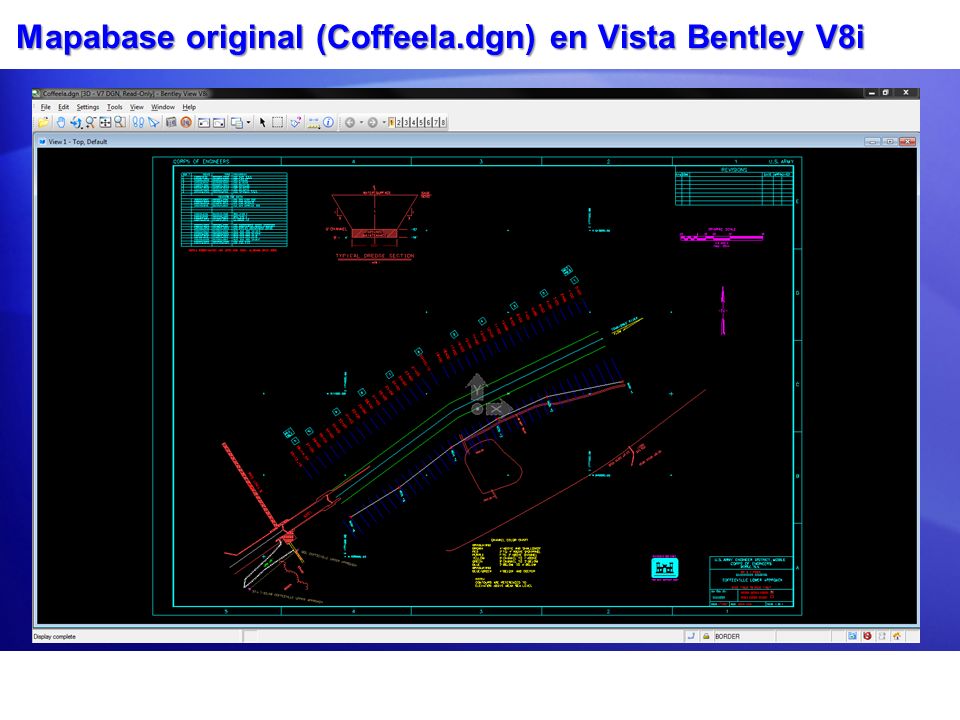Open the Window menu

pyautogui.click(x=163, y=107)
